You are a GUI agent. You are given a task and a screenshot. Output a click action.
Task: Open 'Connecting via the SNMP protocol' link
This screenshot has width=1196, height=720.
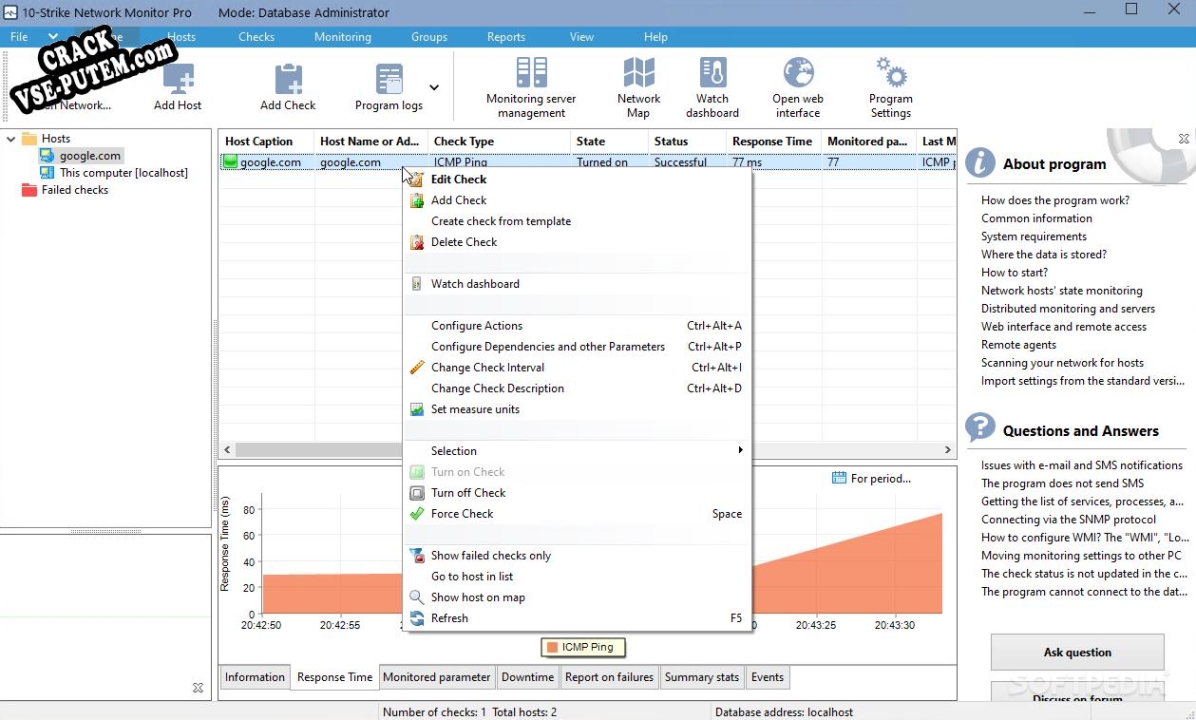pos(1069,519)
